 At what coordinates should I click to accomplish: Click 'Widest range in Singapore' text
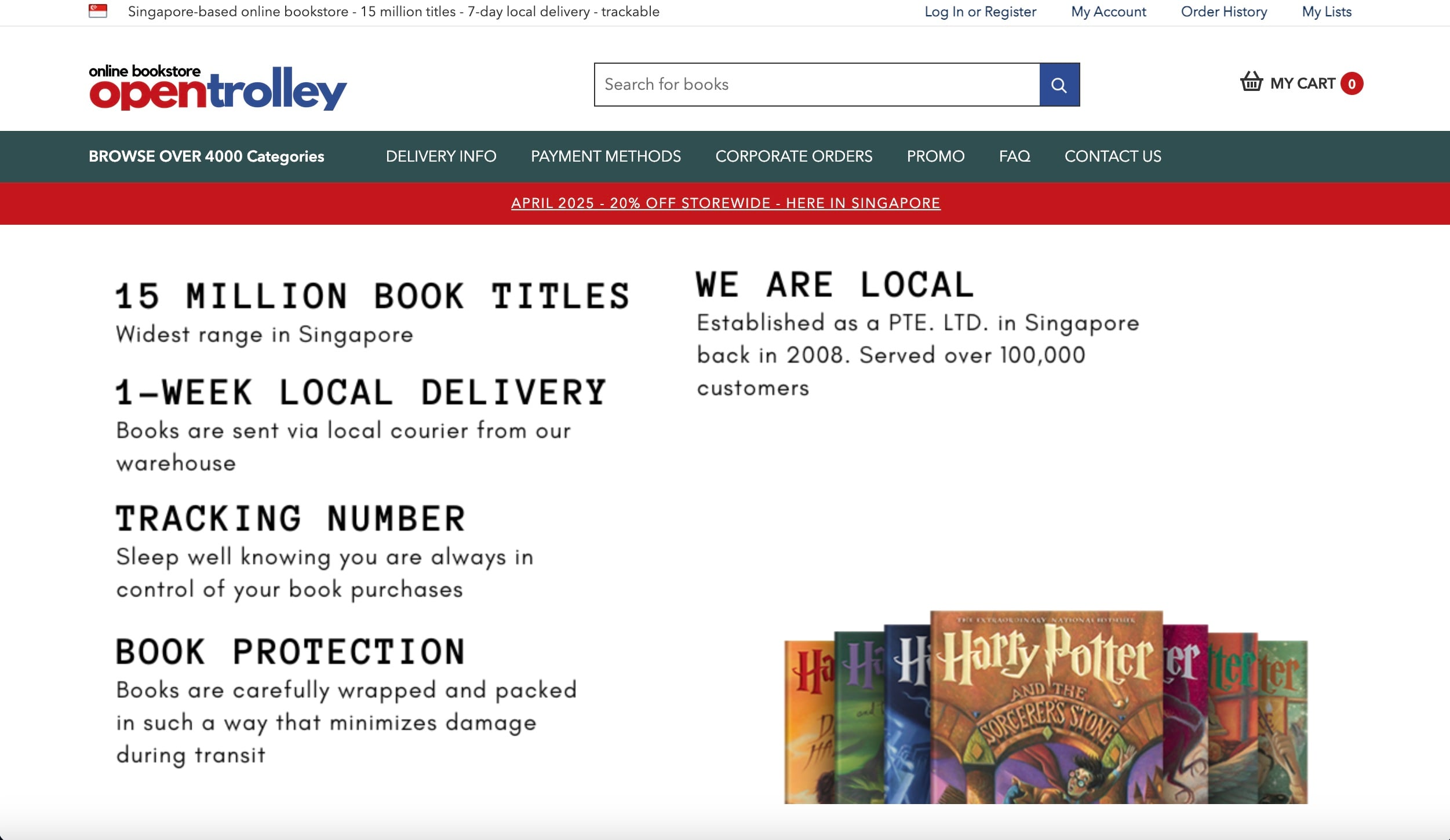[x=264, y=335]
